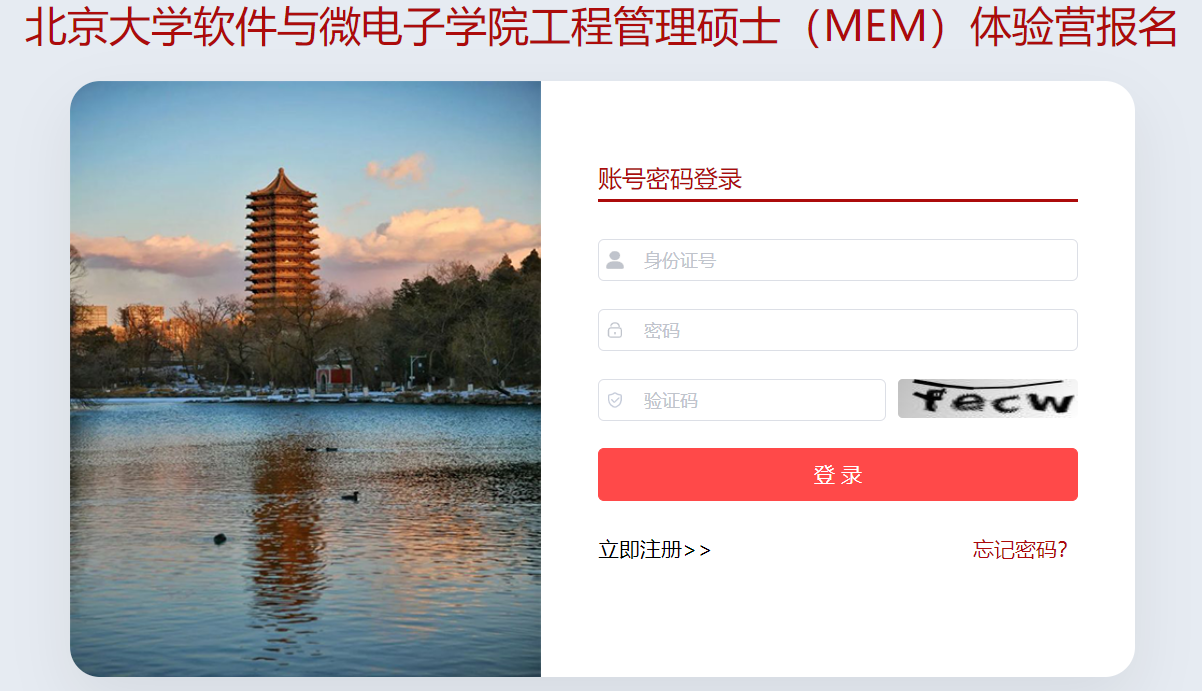Click the double arrows after 立即注册
This screenshot has width=1202, height=691.
click(698, 550)
